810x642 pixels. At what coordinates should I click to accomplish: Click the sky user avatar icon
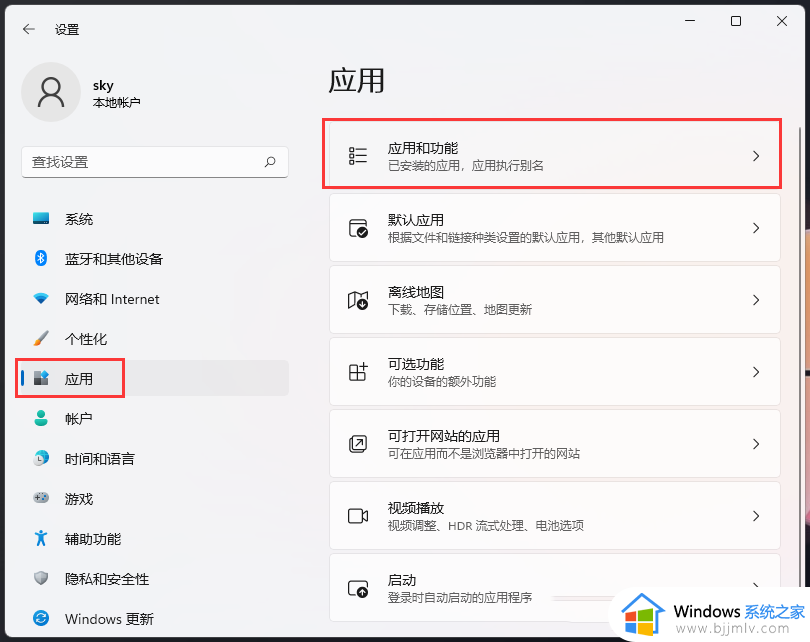coord(51,92)
